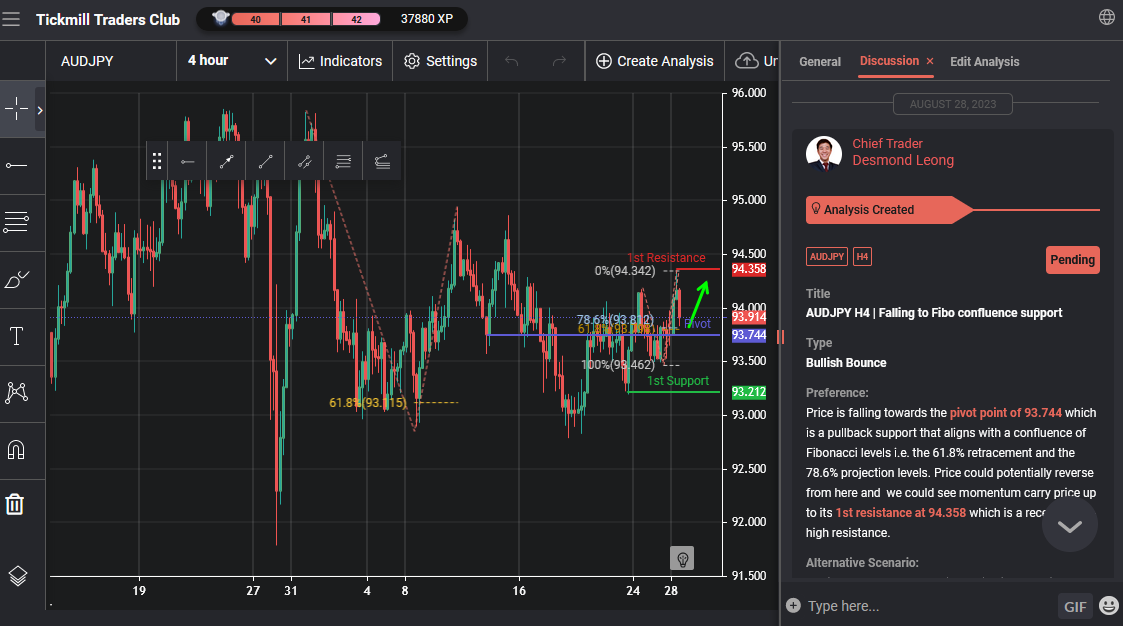
Task: Open the layers object tree icon
Action: [17, 575]
